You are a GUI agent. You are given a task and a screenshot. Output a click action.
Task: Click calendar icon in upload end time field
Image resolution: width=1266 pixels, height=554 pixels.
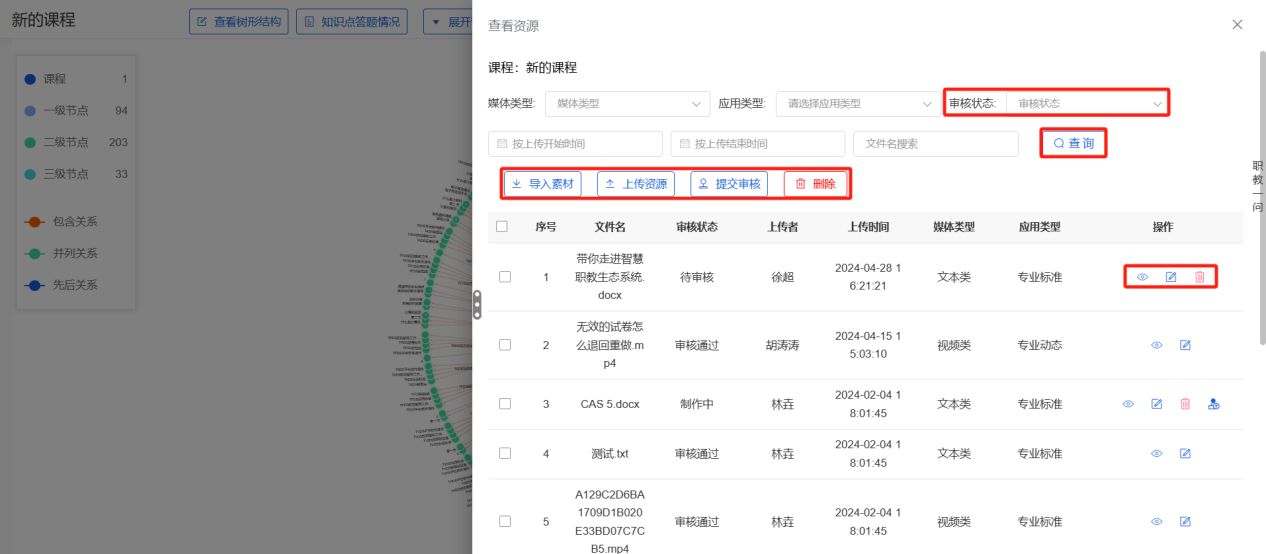click(685, 144)
